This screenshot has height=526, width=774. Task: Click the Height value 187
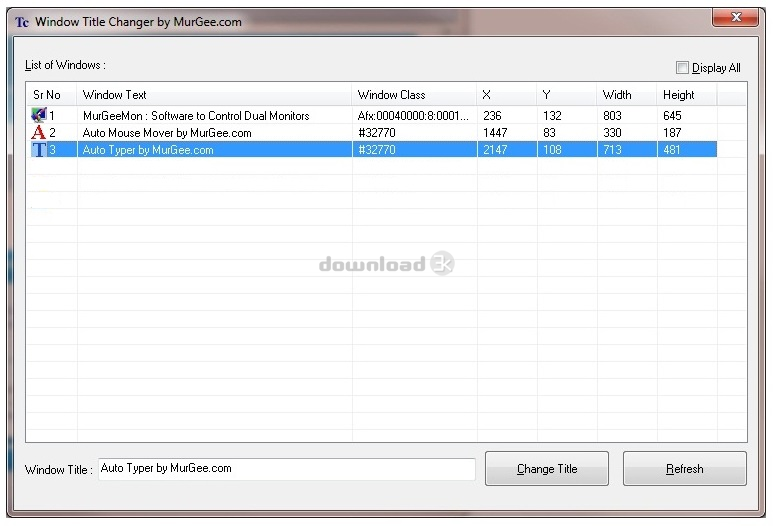click(672, 133)
